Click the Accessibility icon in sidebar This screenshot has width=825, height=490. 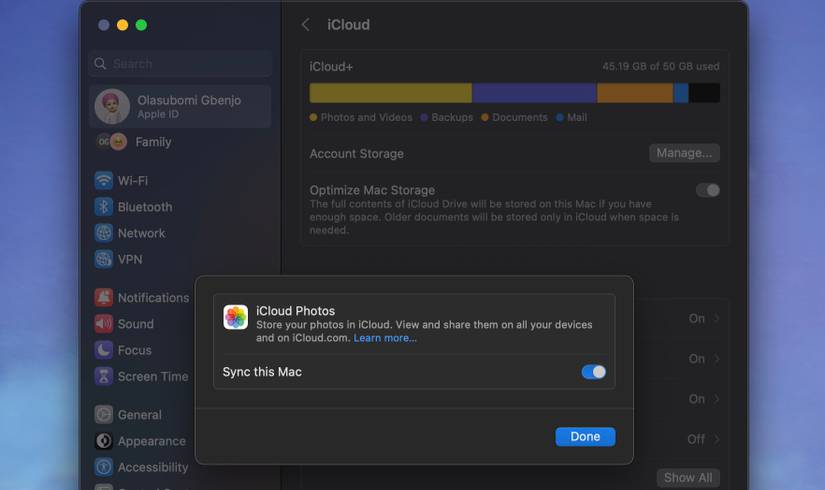(x=104, y=467)
